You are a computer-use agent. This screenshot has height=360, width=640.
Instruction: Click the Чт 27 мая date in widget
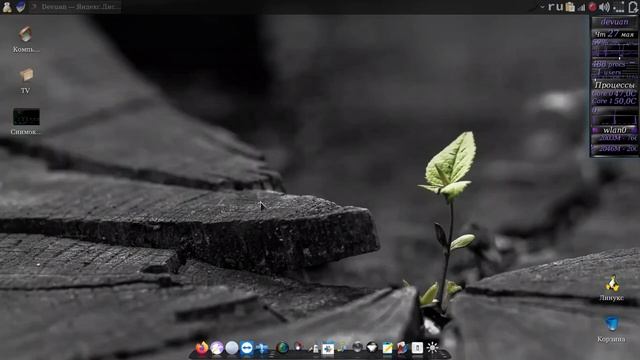[614, 34]
